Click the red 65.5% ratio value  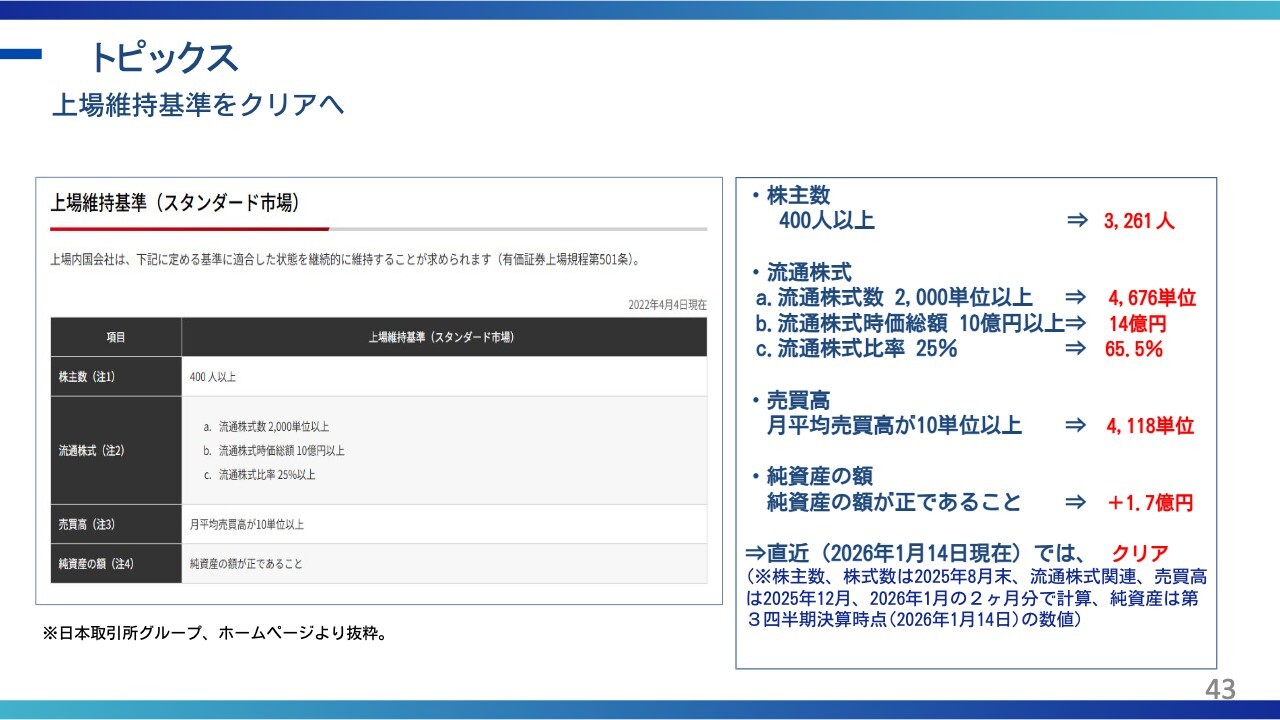[1135, 350]
